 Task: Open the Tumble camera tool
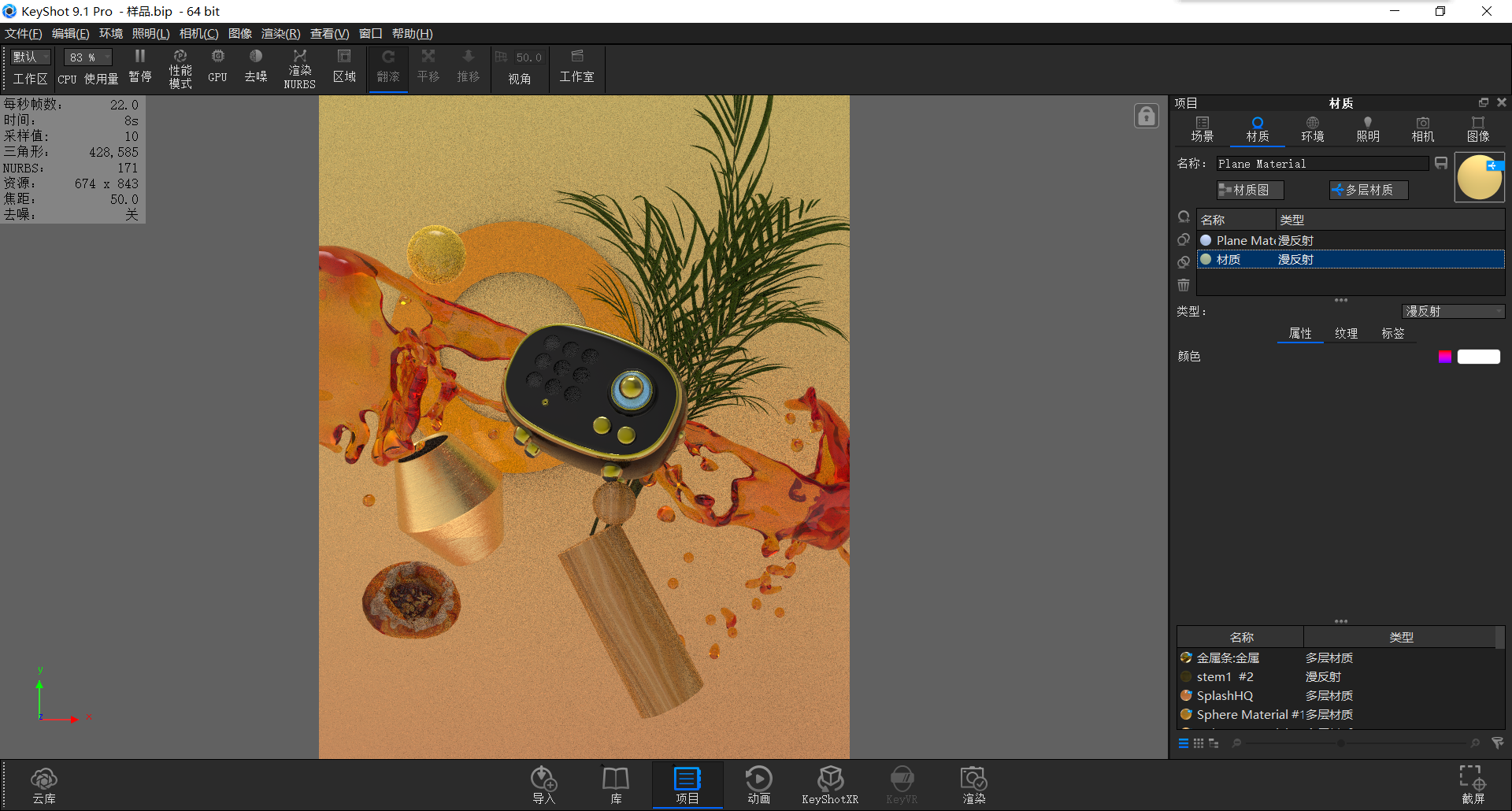(x=387, y=68)
